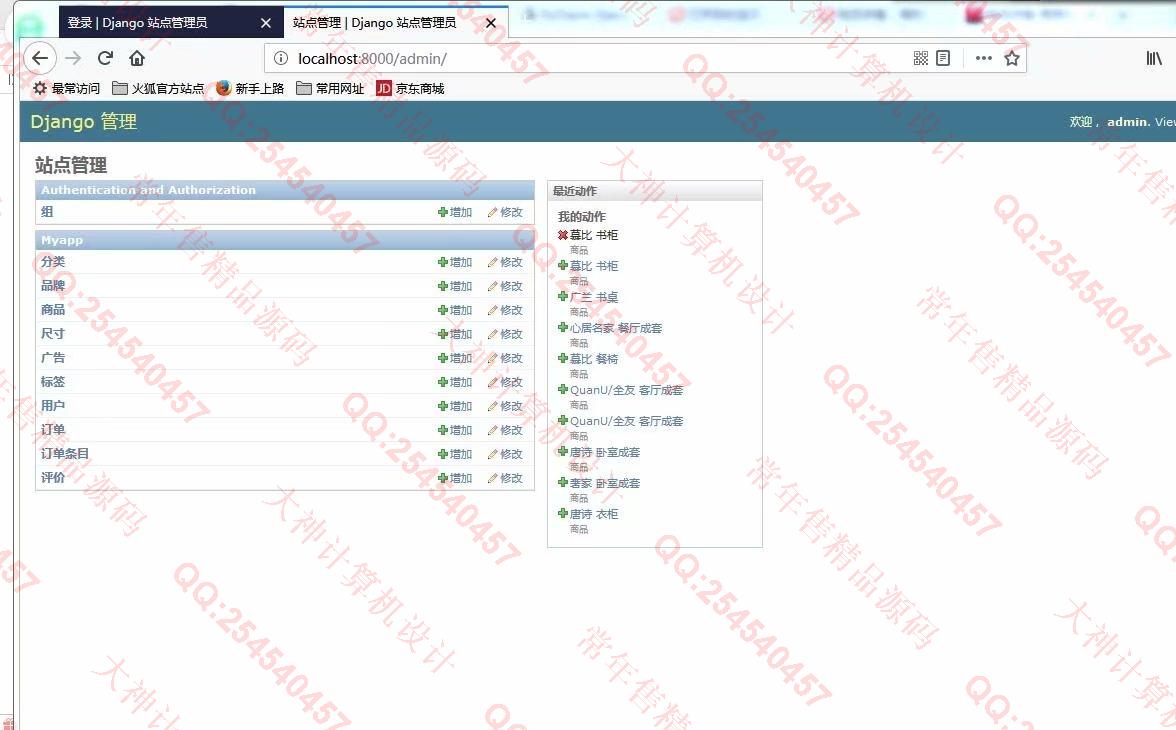Open the library sidebar icon
Screen dimensions: 1176x730
[x=1154, y=59]
